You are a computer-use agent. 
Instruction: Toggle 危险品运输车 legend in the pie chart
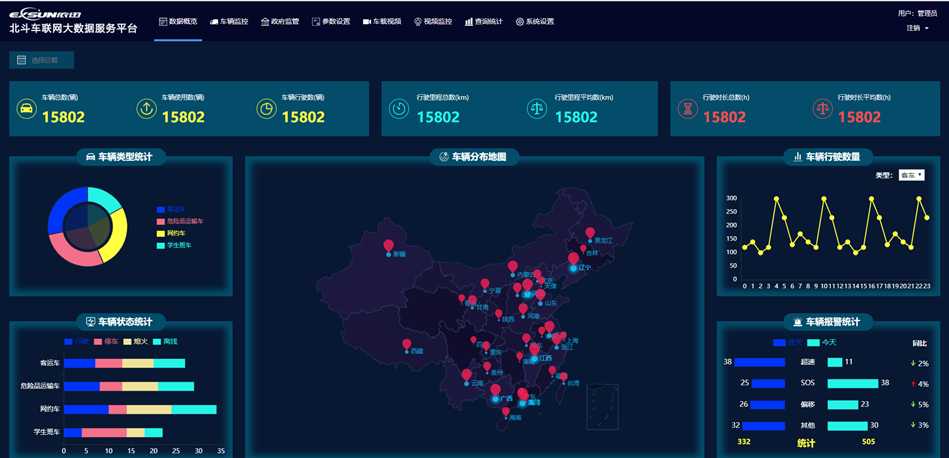[x=180, y=221]
